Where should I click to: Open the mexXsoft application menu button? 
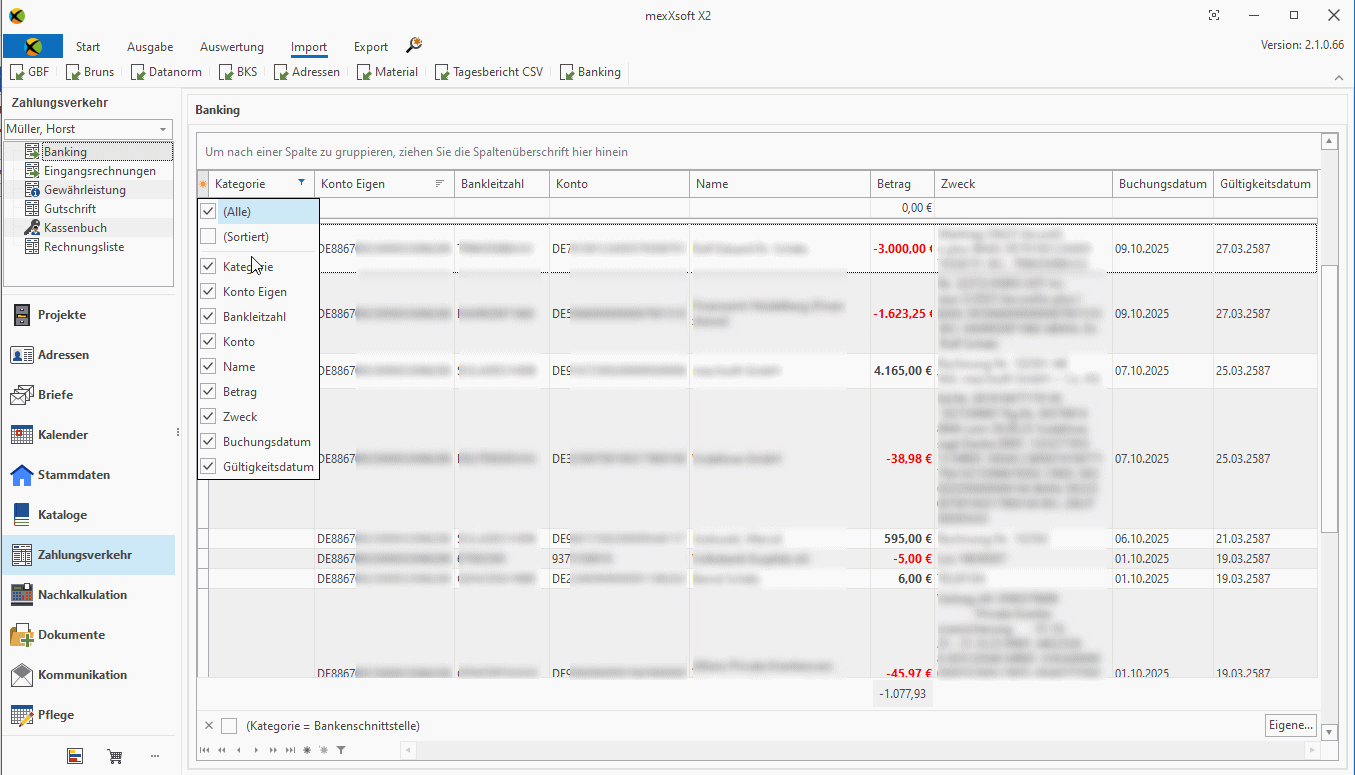click(x=33, y=46)
